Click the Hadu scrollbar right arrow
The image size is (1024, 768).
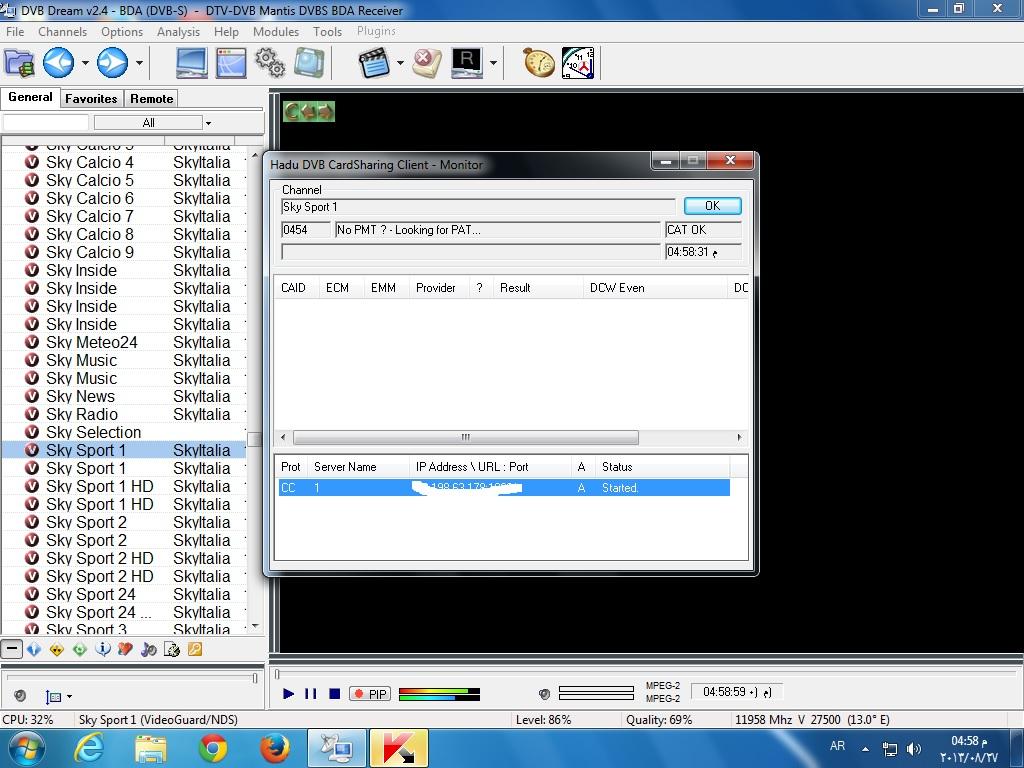(x=739, y=437)
